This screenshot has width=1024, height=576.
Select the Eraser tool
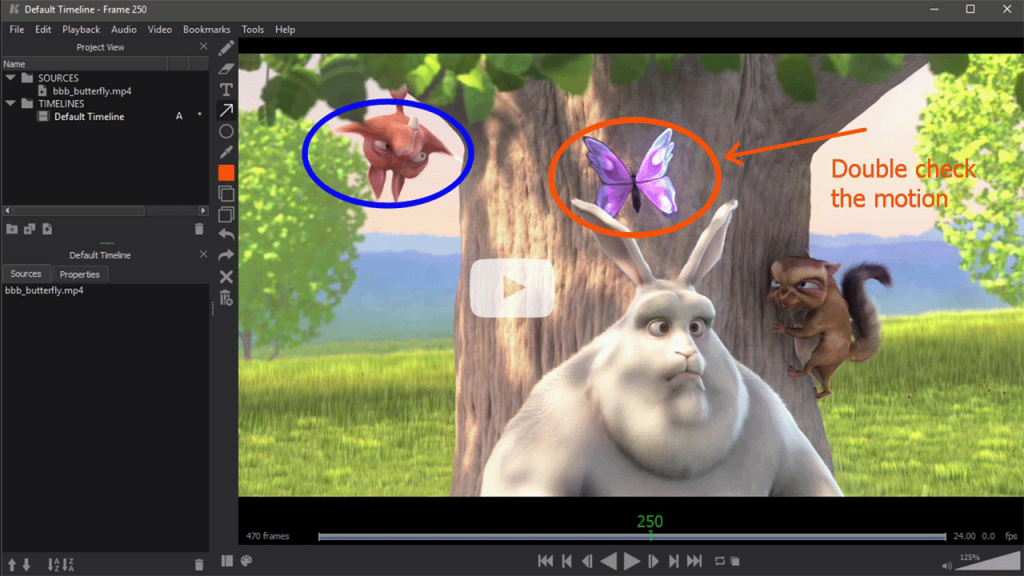tap(226, 68)
